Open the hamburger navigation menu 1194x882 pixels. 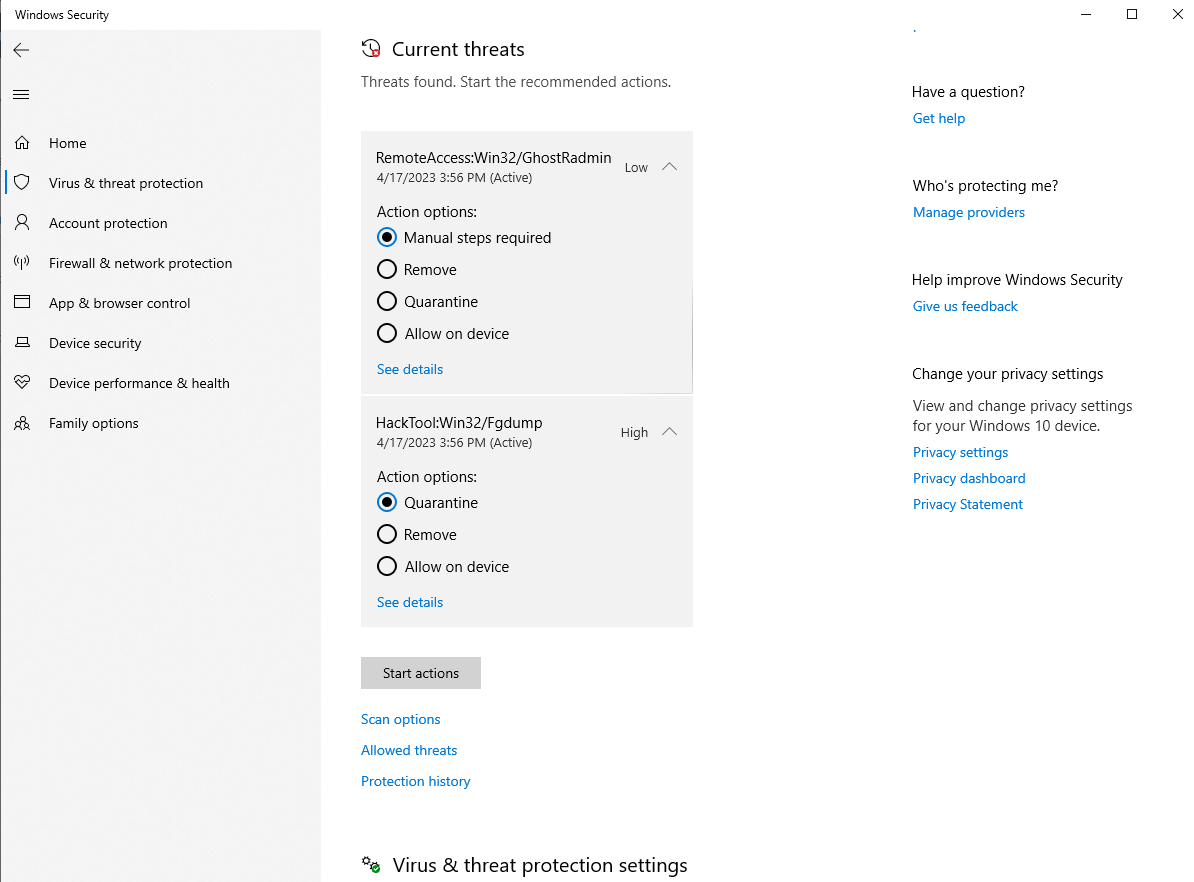point(21,95)
